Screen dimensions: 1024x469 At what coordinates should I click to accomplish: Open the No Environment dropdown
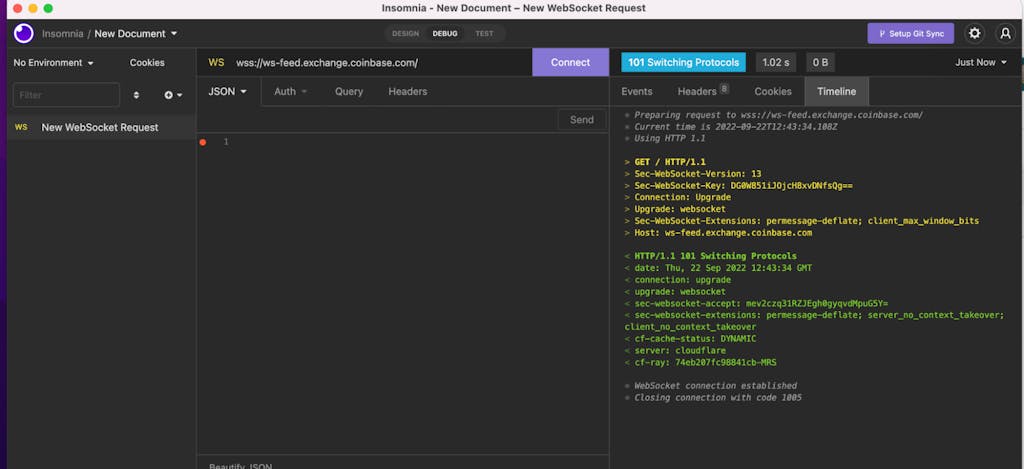[54, 62]
